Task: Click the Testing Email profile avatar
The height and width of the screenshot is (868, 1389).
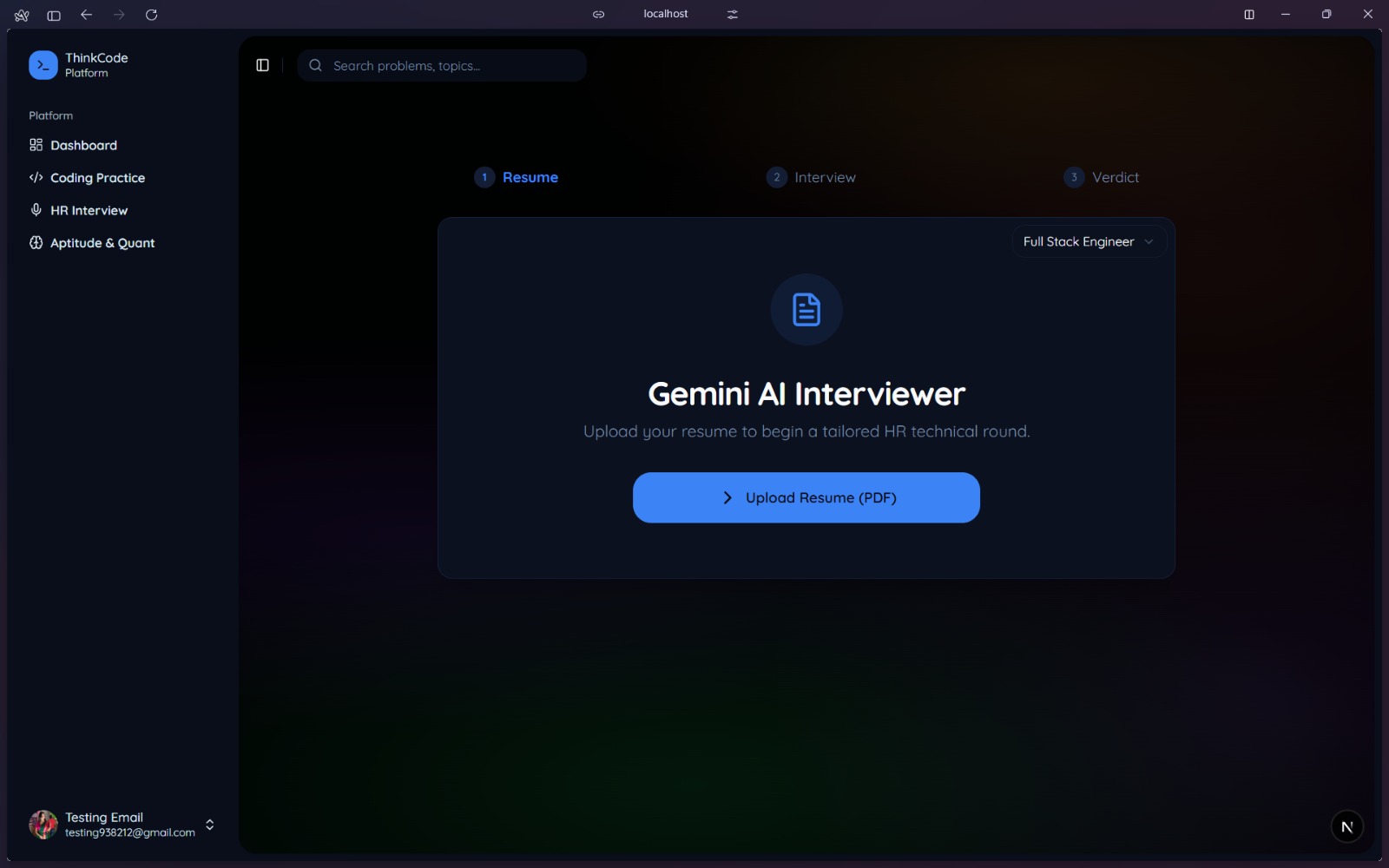Action: pyautogui.click(x=43, y=825)
